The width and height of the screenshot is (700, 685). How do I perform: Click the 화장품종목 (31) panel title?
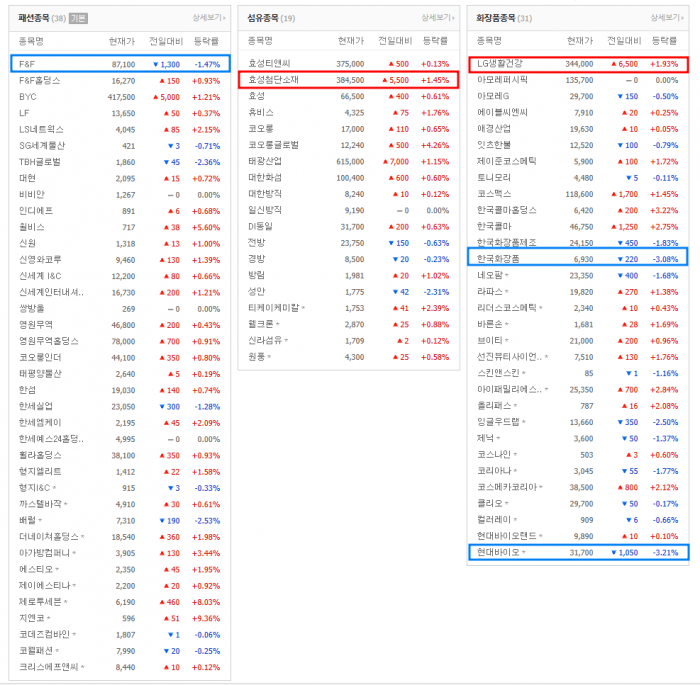coord(504,18)
